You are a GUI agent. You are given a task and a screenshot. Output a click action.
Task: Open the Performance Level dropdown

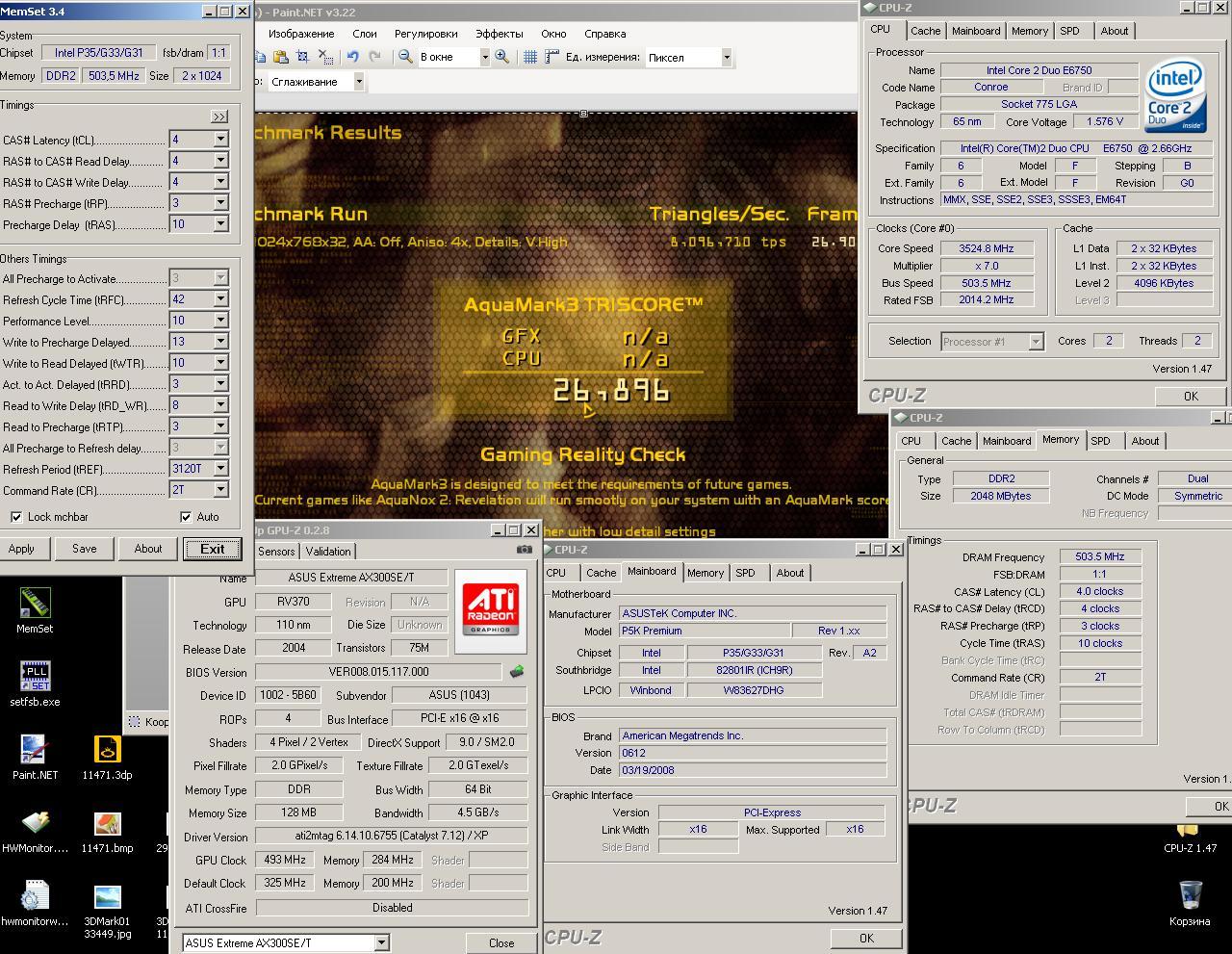(x=220, y=321)
